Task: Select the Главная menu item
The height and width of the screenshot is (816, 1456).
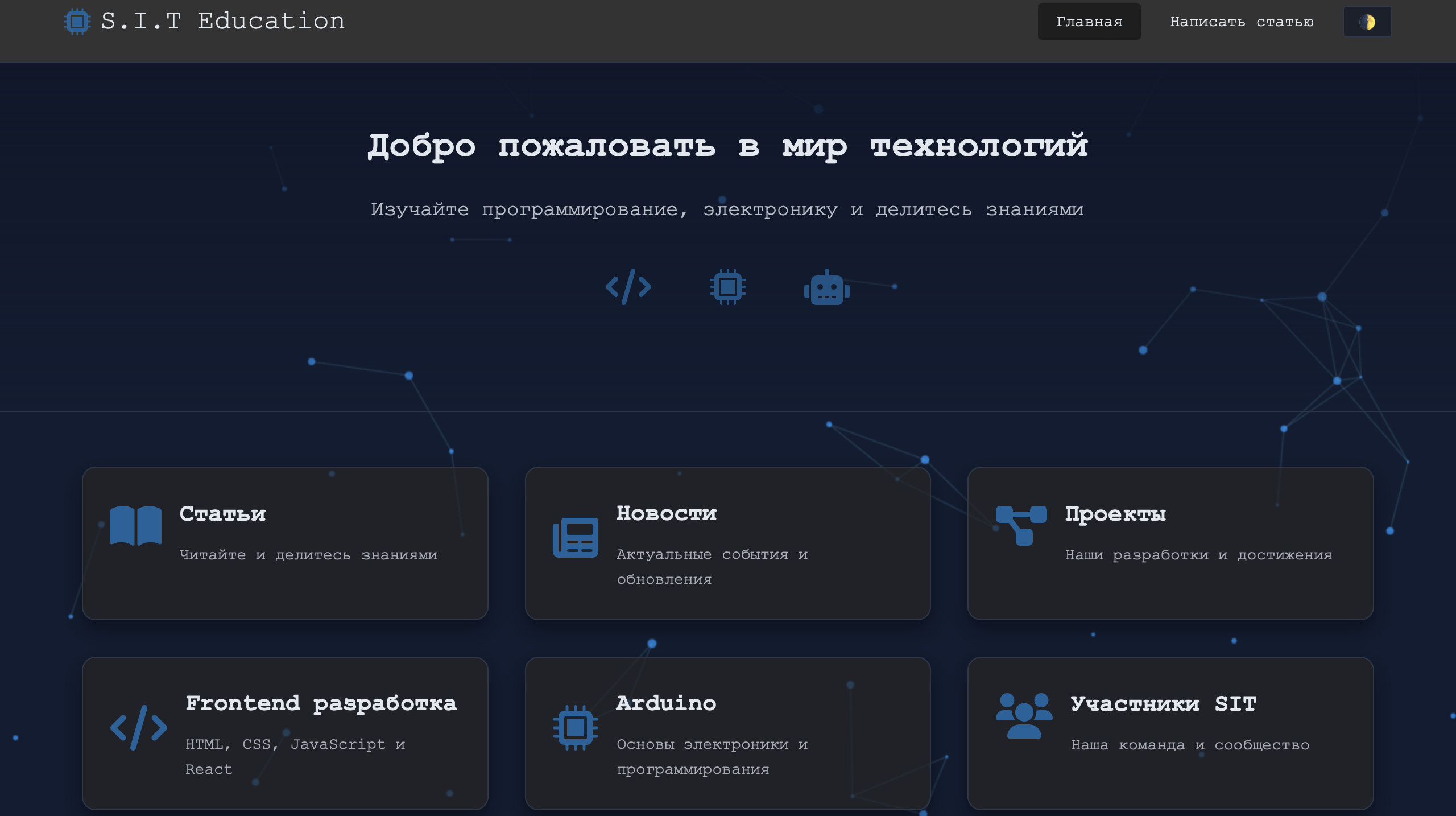Action: pyautogui.click(x=1089, y=22)
